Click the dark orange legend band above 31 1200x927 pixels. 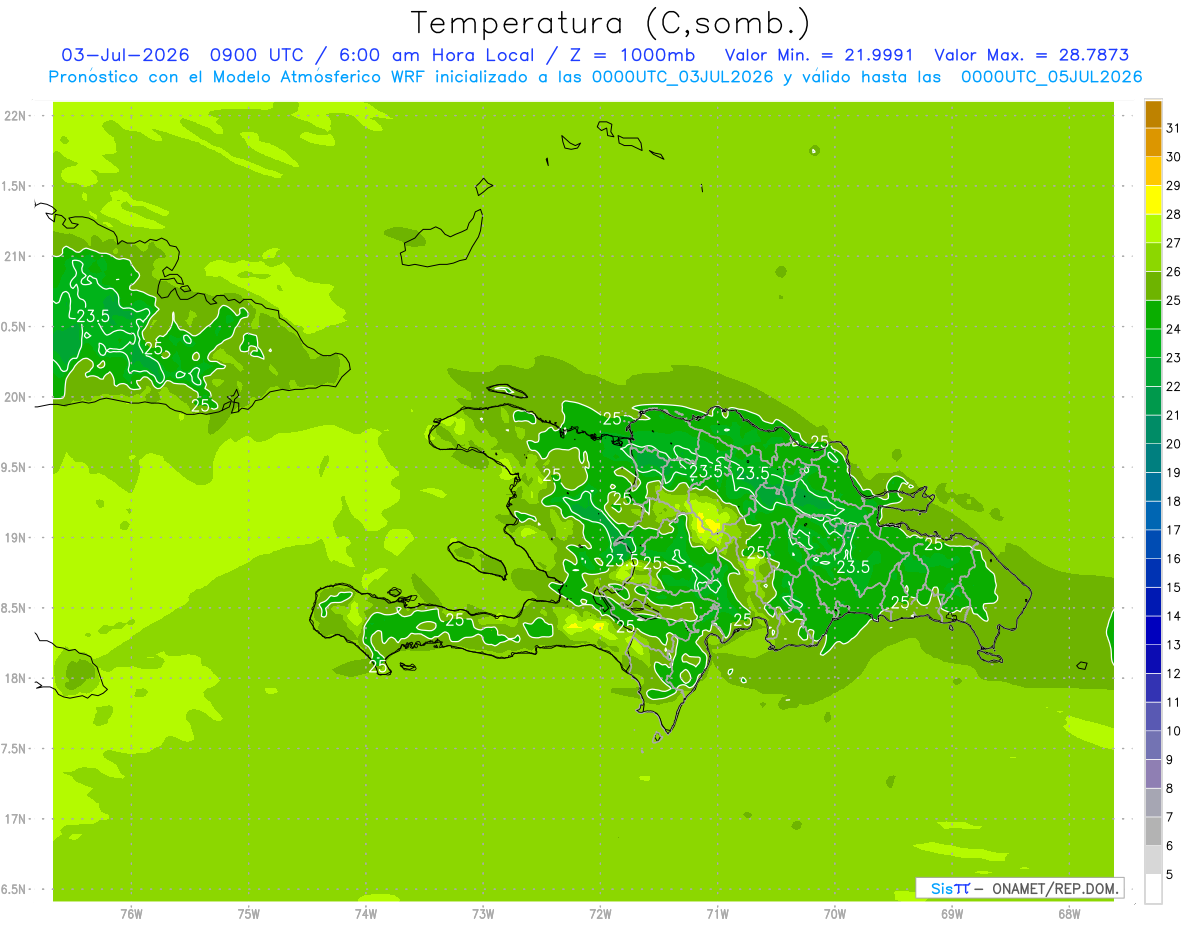[1153, 114]
